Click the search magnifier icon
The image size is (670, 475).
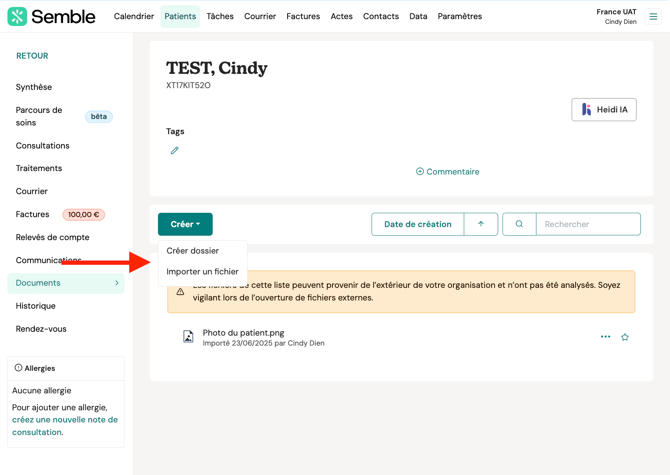pos(519,224)
